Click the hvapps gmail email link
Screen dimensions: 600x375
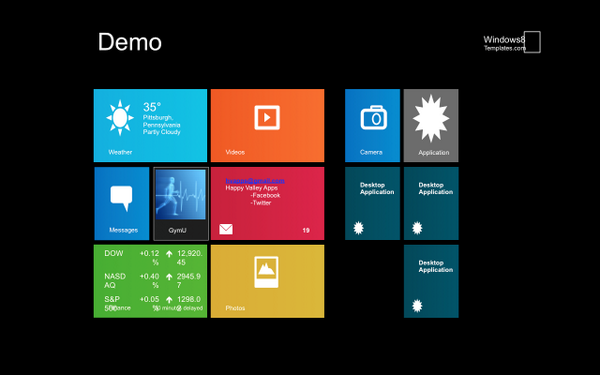255,181
